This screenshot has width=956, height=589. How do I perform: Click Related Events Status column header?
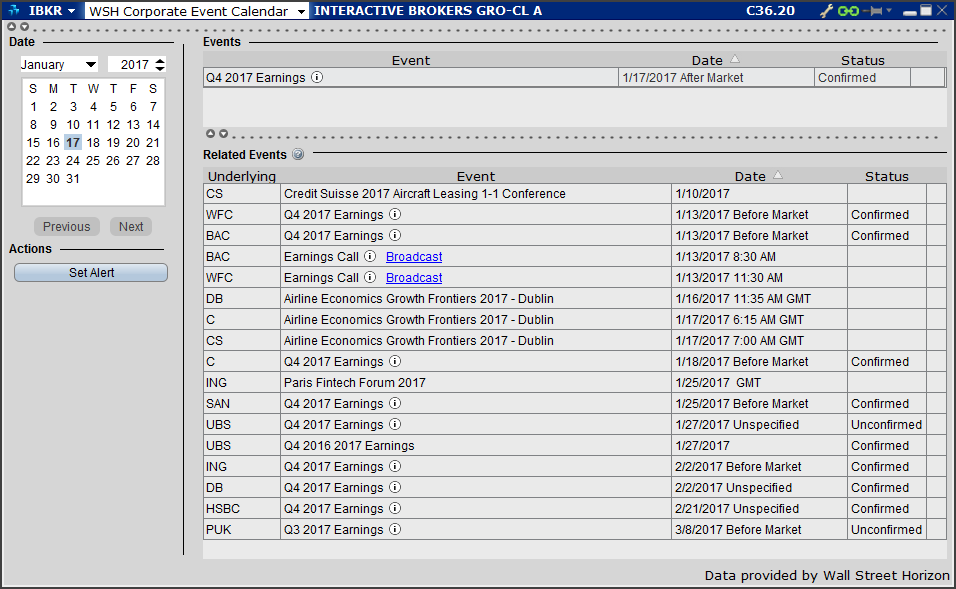pyautogui.click(x=886, y=176)
